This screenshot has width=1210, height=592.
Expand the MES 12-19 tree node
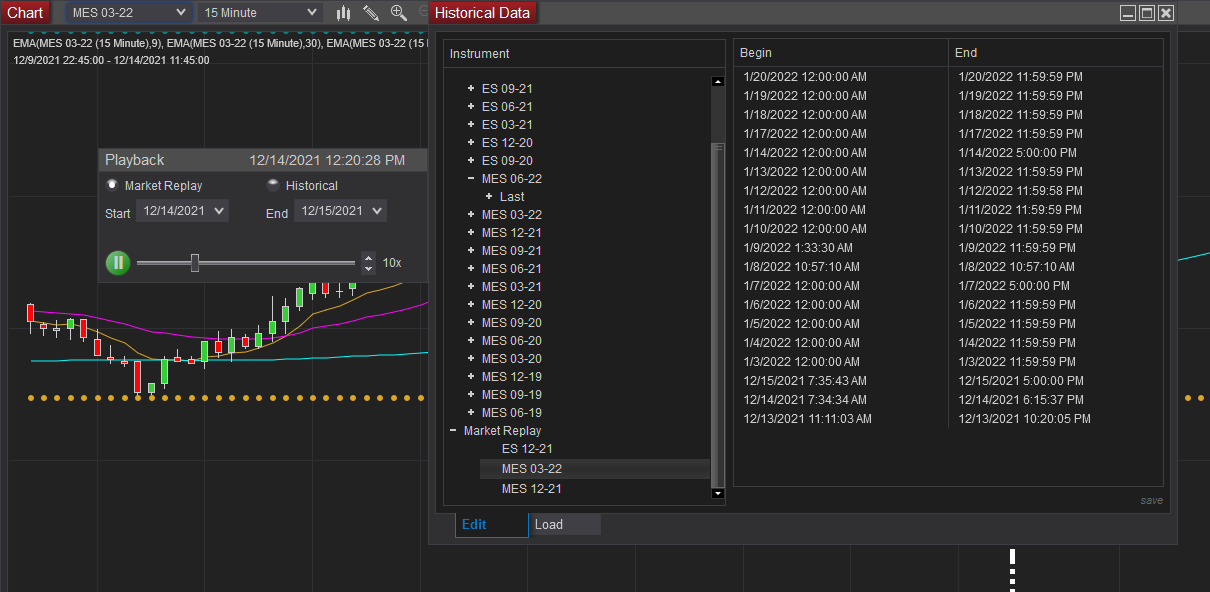pos(471,377)
